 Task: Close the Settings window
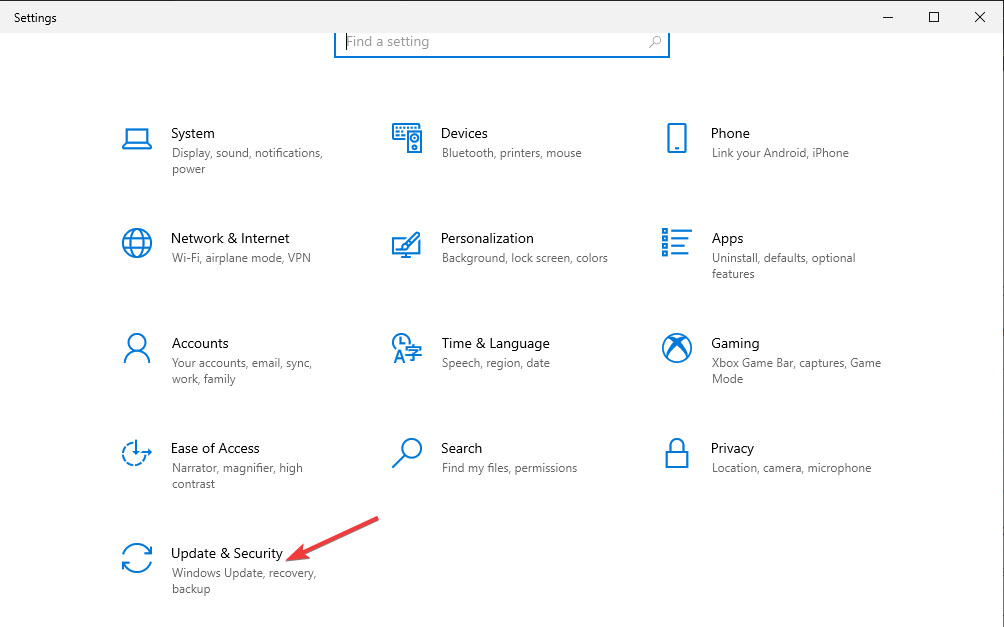[x=980, y=17]
